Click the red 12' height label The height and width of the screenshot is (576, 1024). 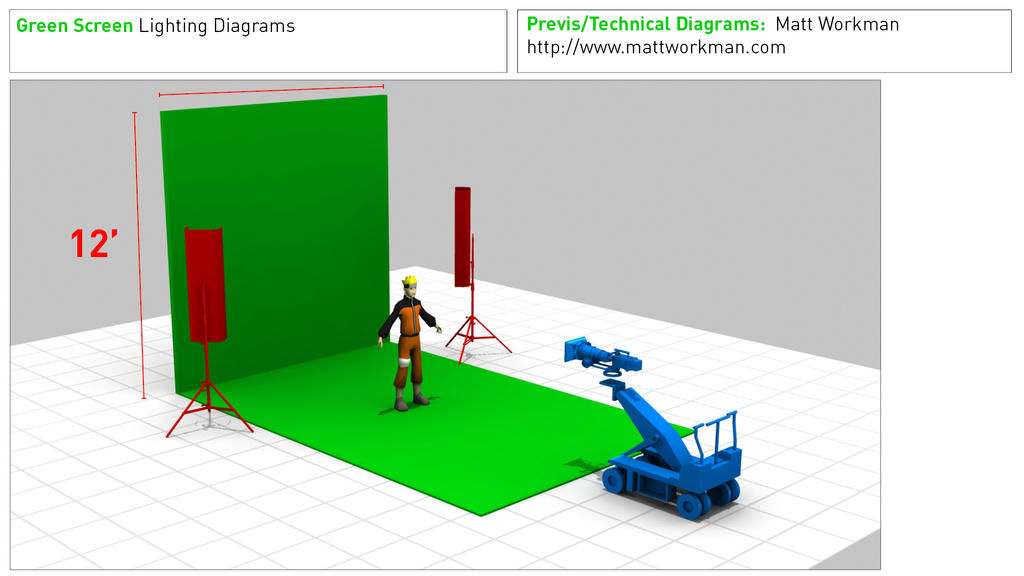(x=94, y=244)
